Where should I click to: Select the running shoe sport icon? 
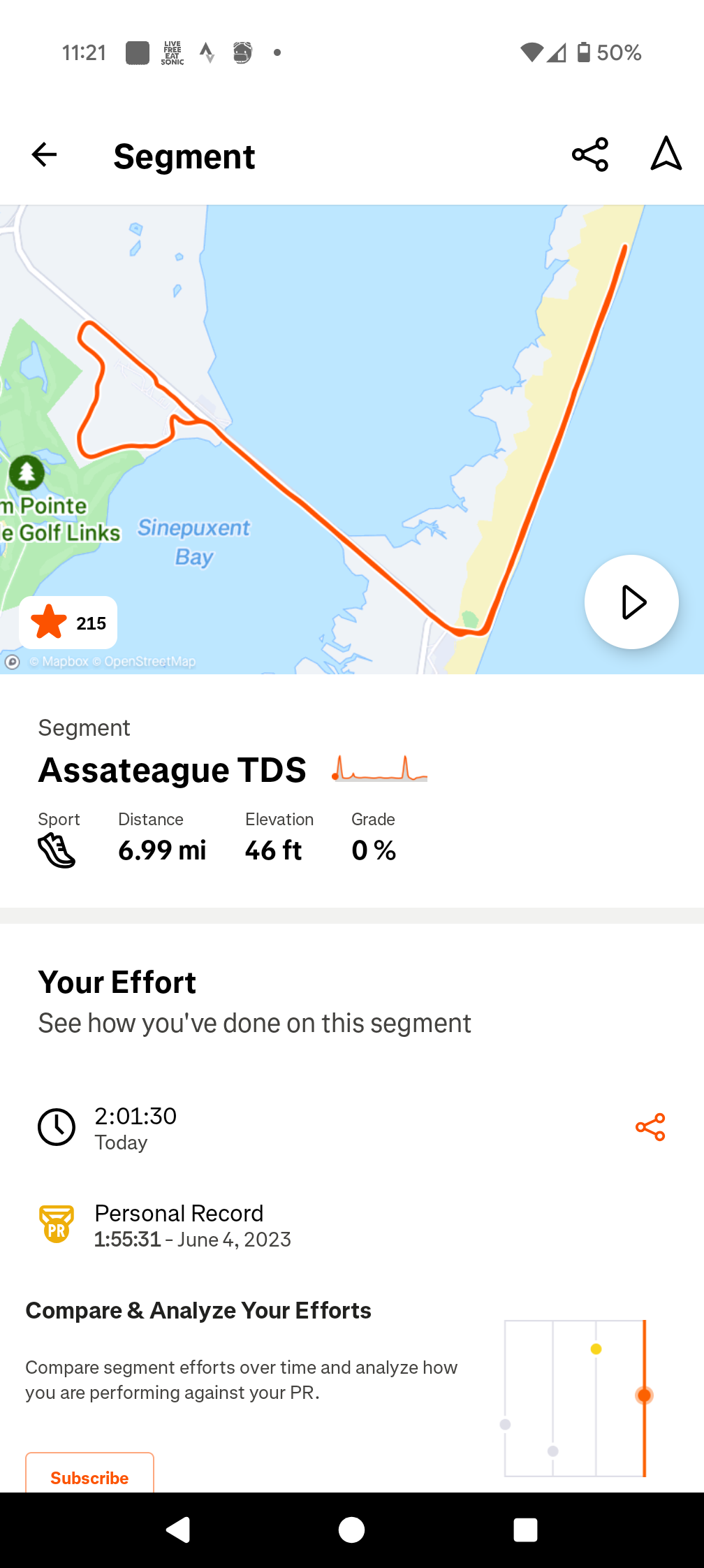pyautogui.click(x=56, y=851)
